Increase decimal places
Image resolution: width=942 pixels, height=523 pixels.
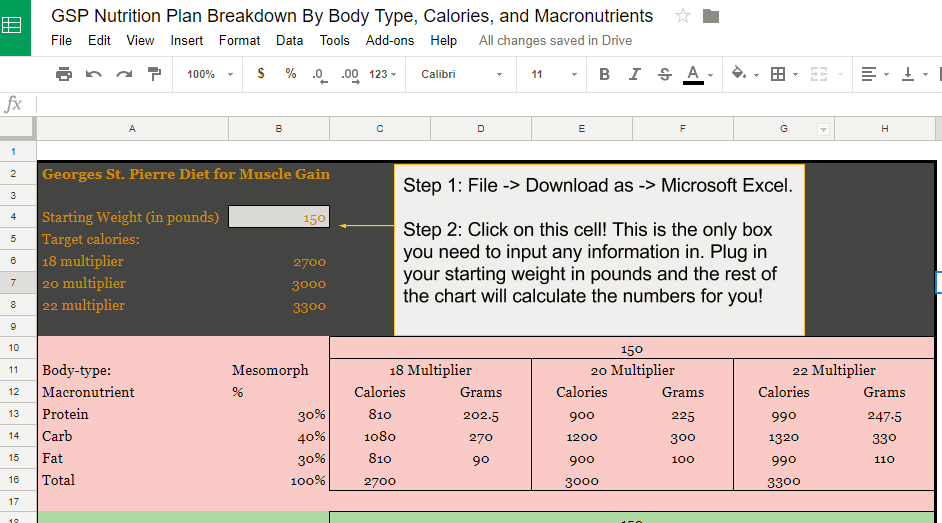coord(350,75)
